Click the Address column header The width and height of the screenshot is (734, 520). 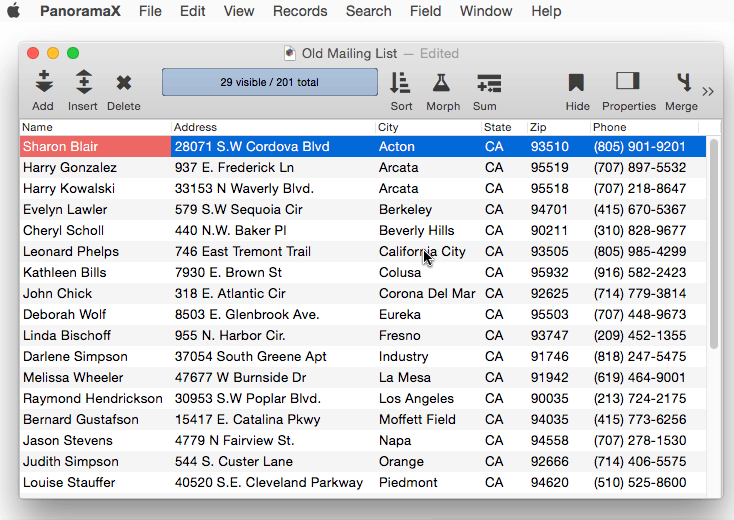[x=273, y=127]
